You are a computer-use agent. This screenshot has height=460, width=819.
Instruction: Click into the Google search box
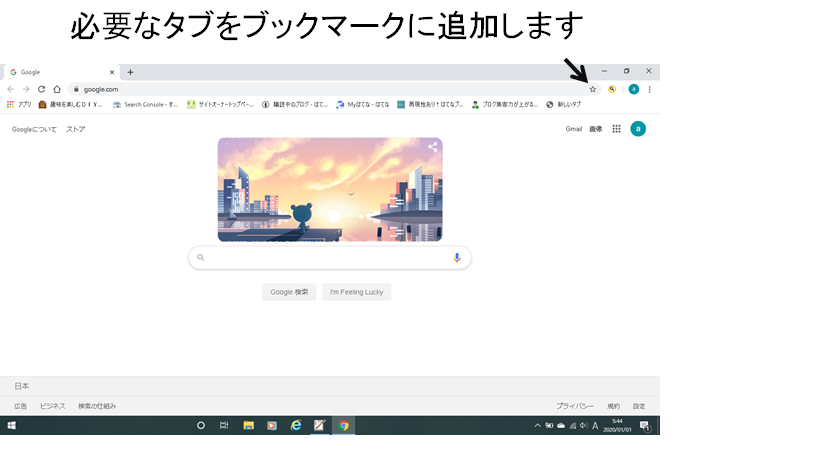(x=330, y=257)
